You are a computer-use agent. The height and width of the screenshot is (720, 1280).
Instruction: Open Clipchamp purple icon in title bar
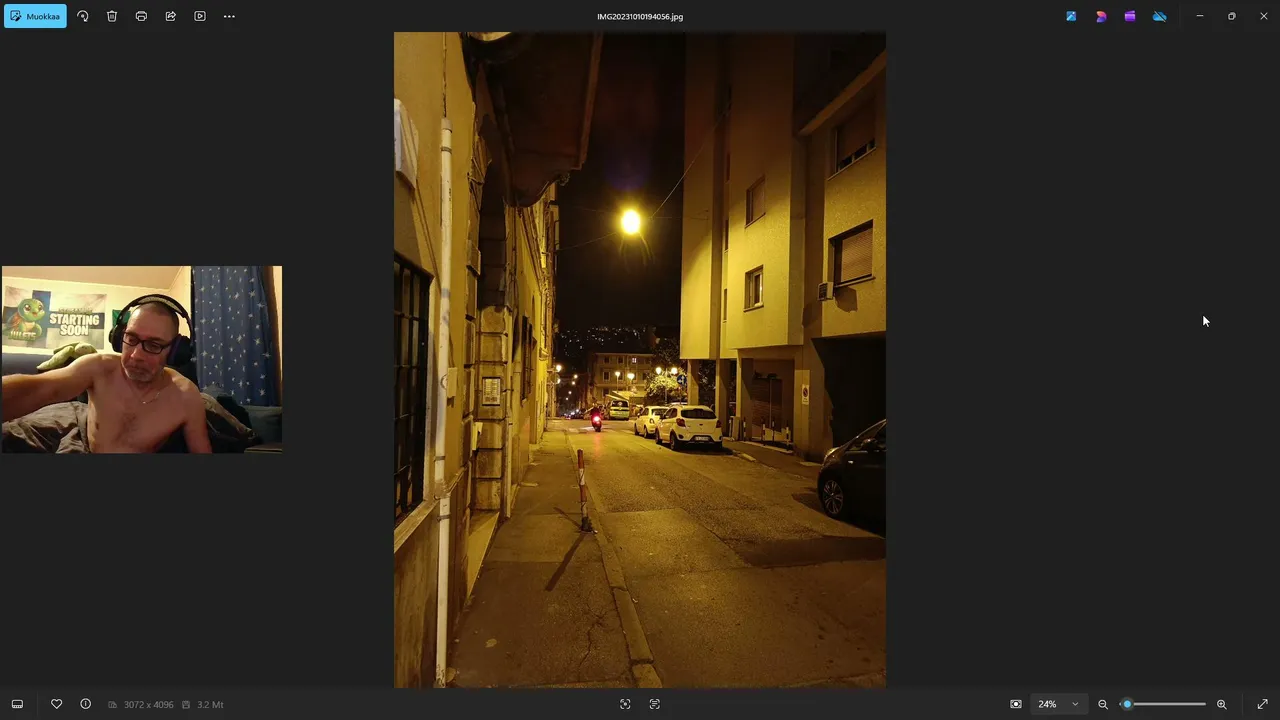click(x=1130, y=16)
